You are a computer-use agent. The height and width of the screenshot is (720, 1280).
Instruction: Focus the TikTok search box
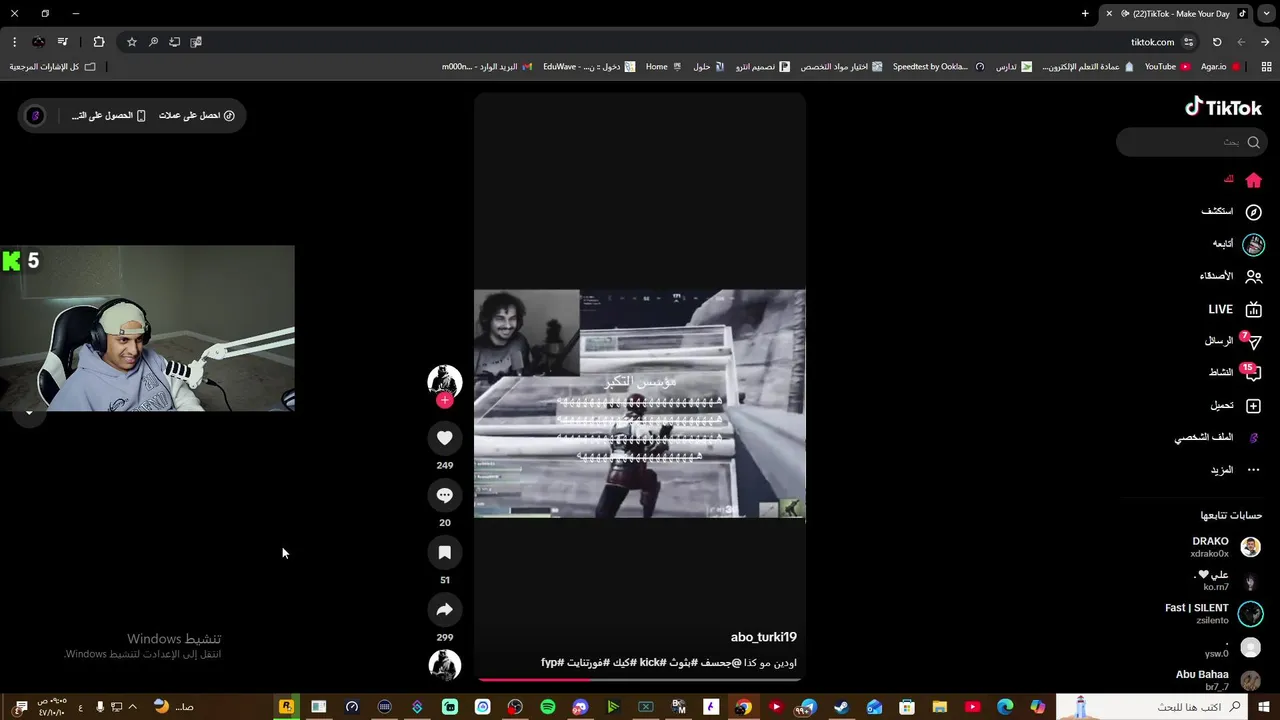click(x=1191, y=142)
